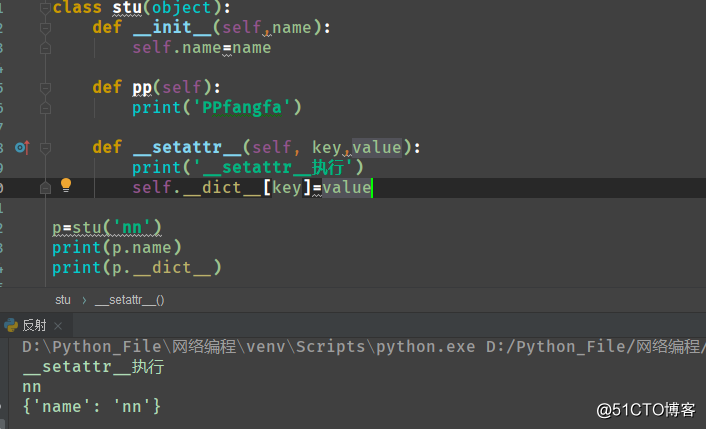
Task: Click console output __setattr__执行
Action: (x=93, y=367)
